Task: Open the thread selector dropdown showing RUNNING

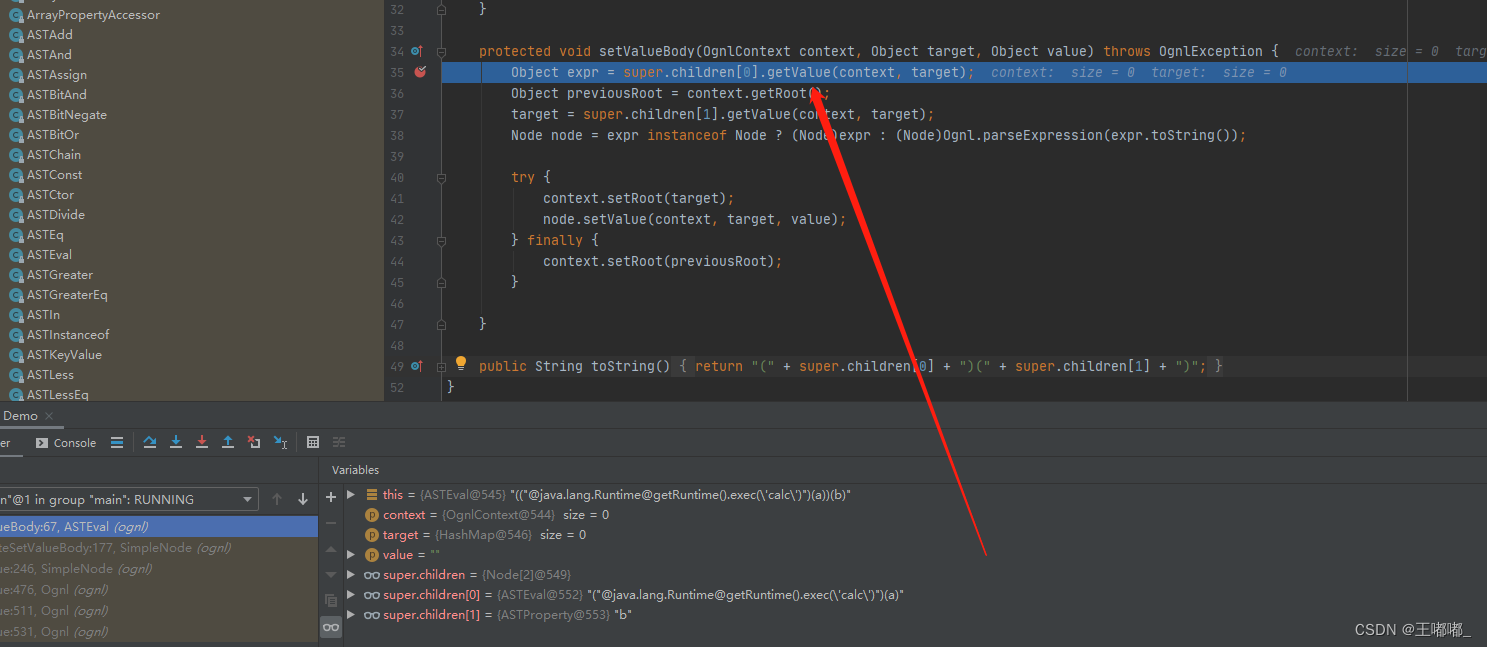Action: point(128,499)
